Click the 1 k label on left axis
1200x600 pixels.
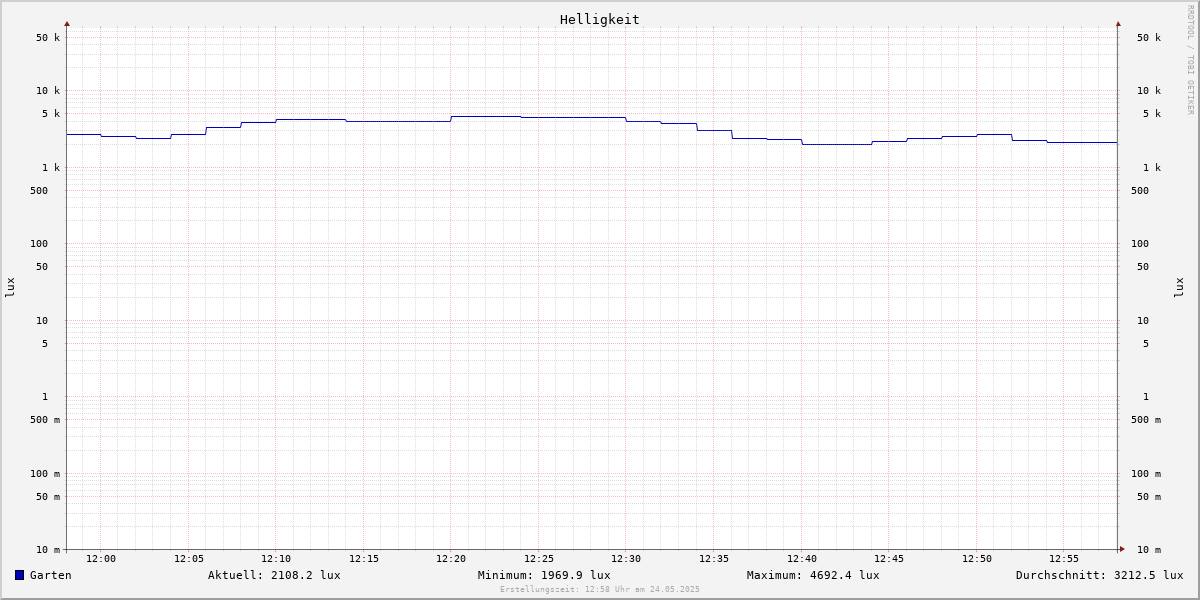(x=51, y=168)
